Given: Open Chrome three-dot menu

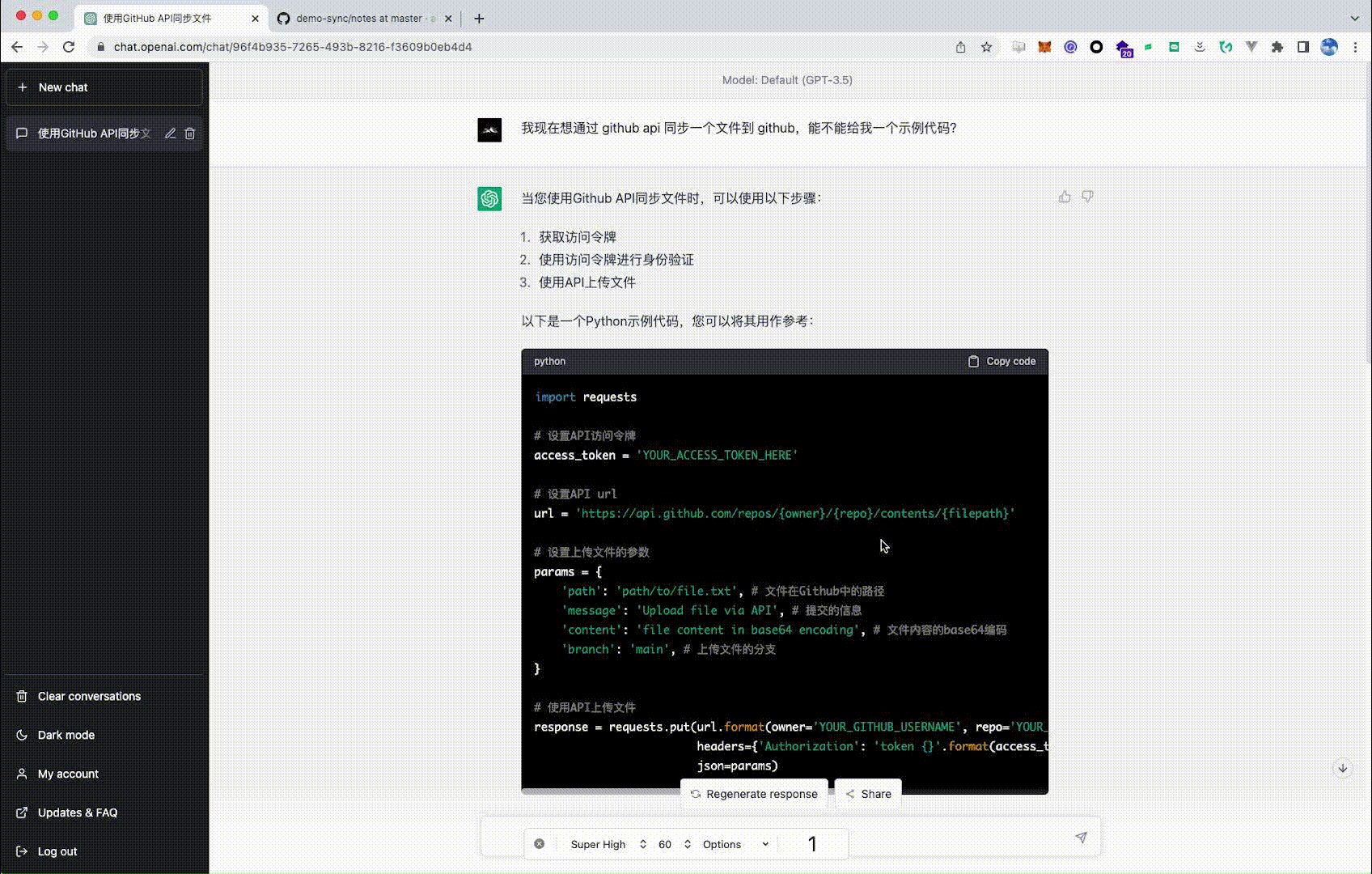Looking at the screenshot, I should (1355, 47).
